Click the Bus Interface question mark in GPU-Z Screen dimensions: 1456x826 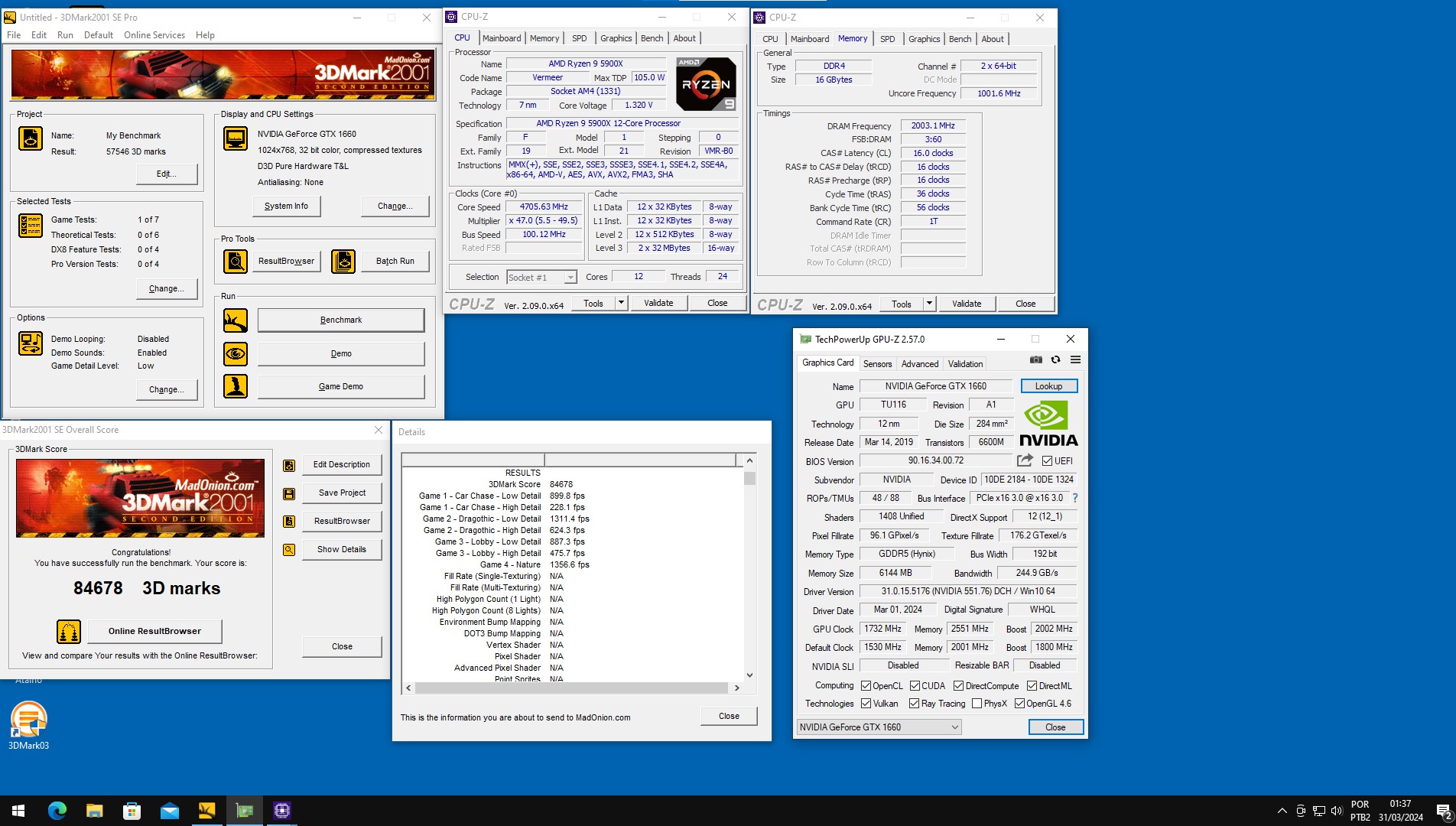pos(1075,498)
